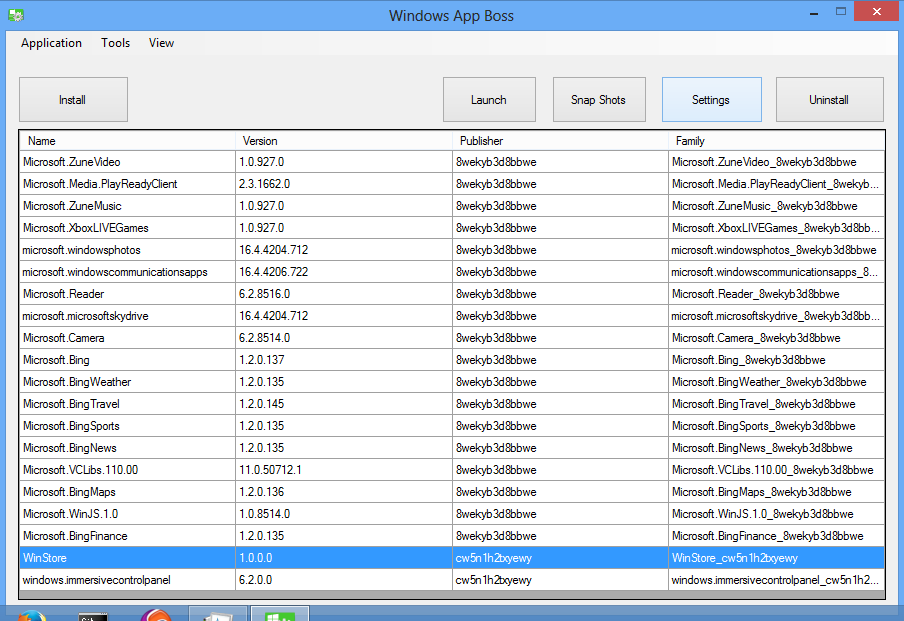Minimize the Windows App Boss window
The width and height of the screenshot is (904, 621).
coord(814,13)
